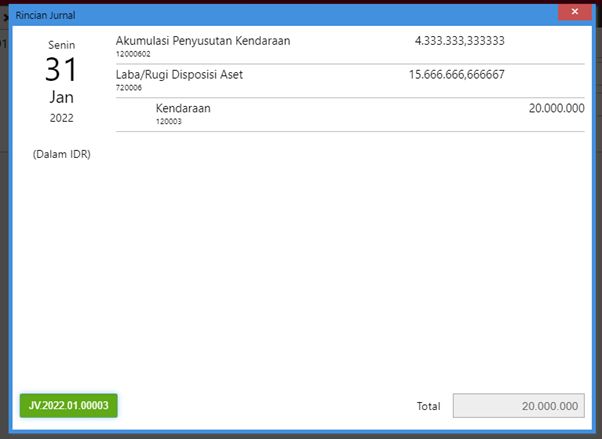The width and height of the screenshot is (602, 439).
Task: Click the Total label text
Action: pos(428,406)
